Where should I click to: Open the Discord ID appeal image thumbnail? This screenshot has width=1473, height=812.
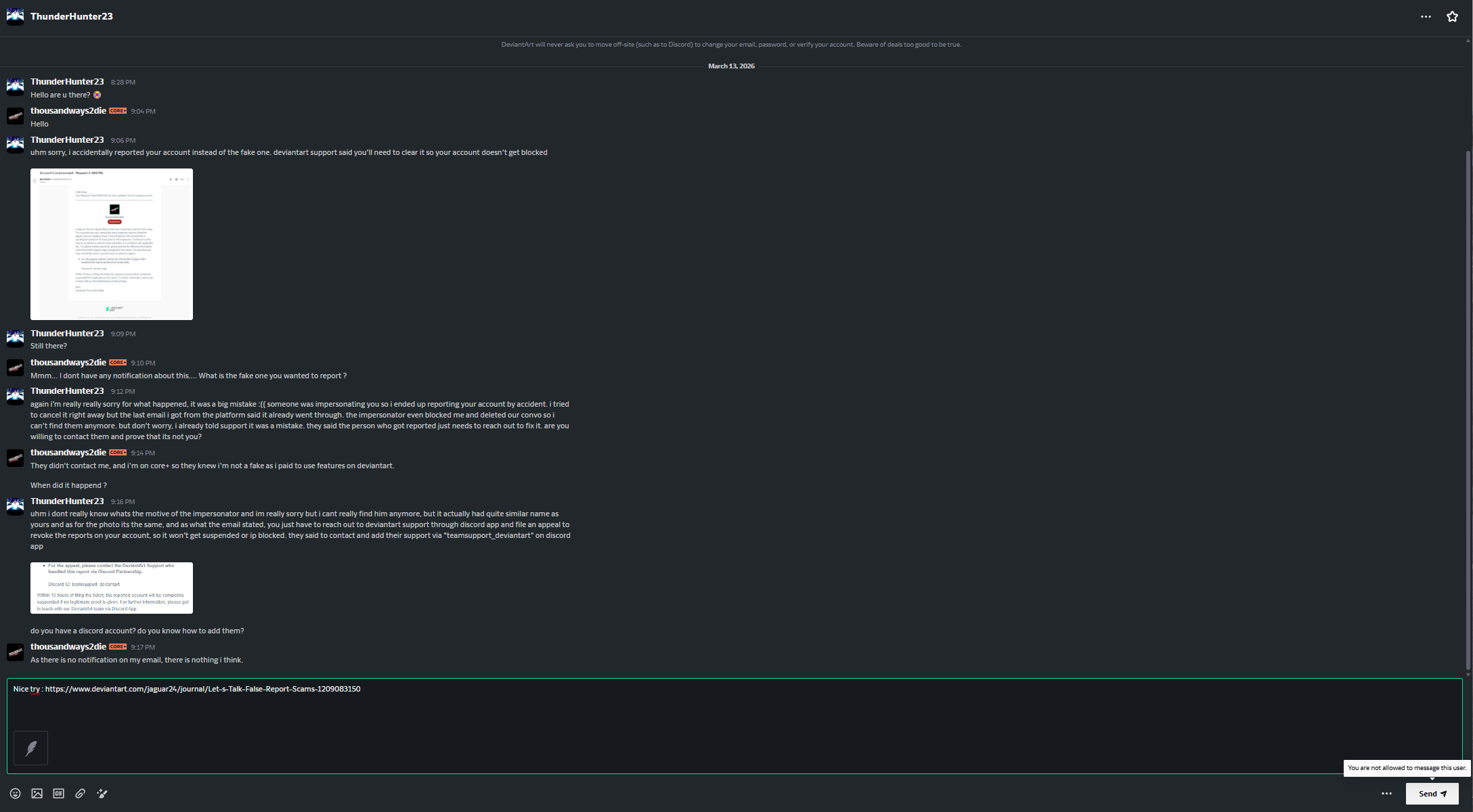tap(112, 588)
